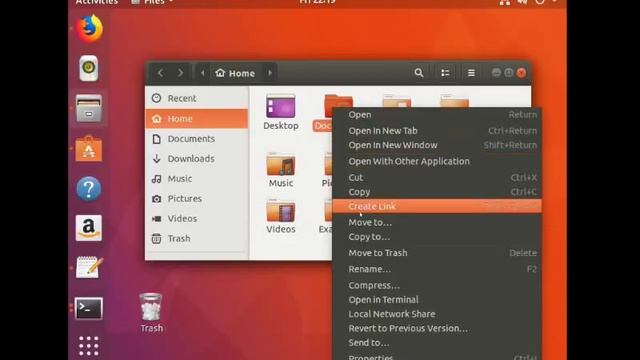The image size is (640, 360).
Task: Click right arrow of path bar
Action: [270, 73]
